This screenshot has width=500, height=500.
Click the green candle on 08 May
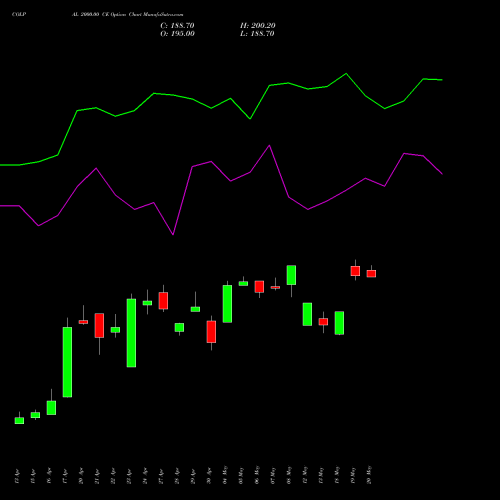click(291, 275)
